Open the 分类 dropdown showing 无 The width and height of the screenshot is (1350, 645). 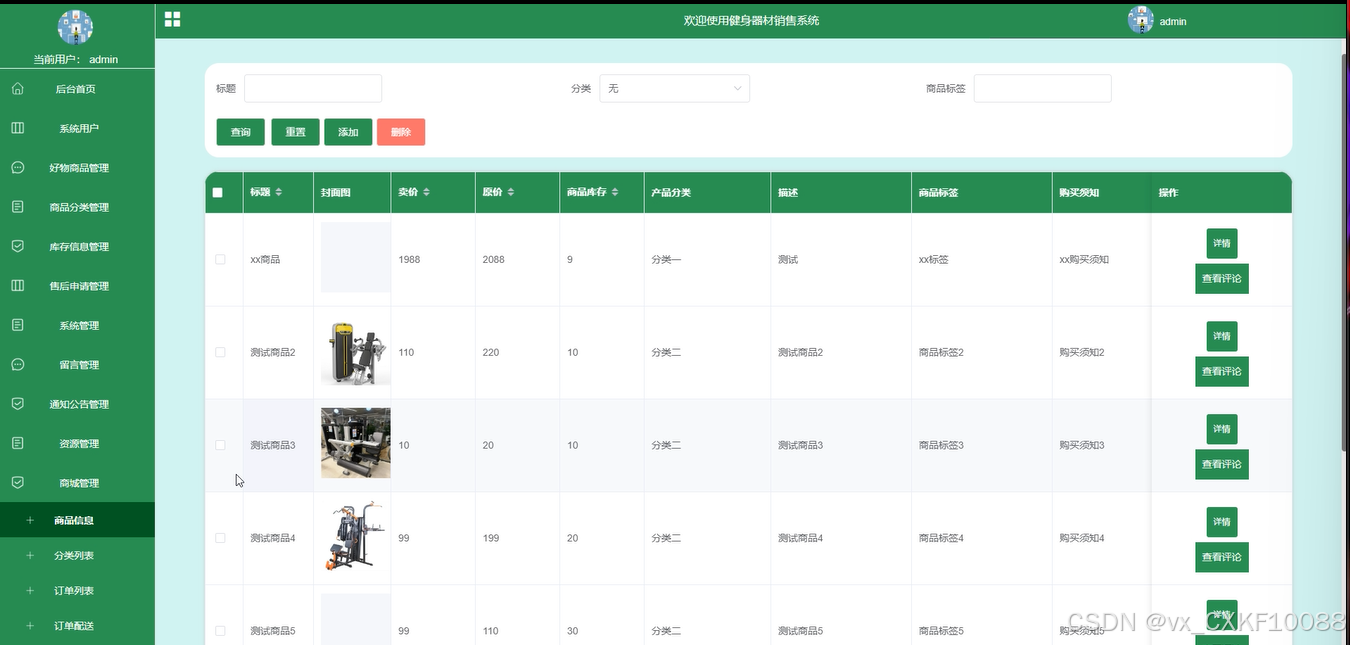pyautogui.click(x=674, y=88)
